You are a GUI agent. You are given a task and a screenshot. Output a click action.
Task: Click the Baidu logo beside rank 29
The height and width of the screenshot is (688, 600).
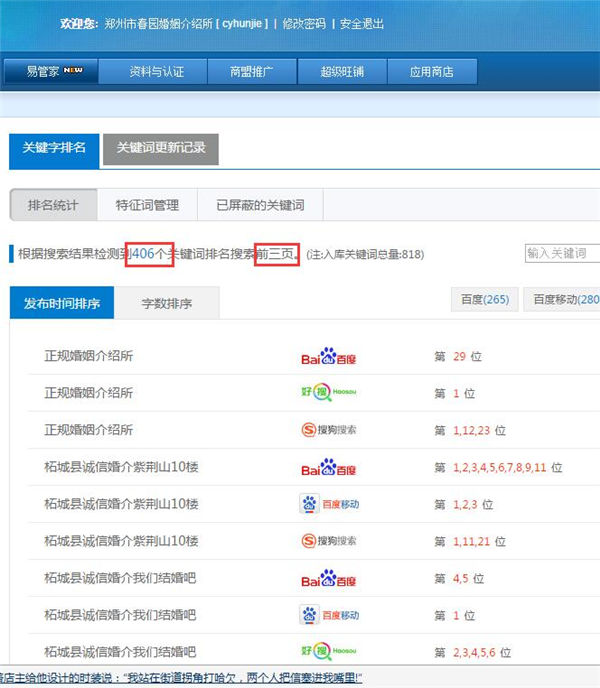pos(328,357)
